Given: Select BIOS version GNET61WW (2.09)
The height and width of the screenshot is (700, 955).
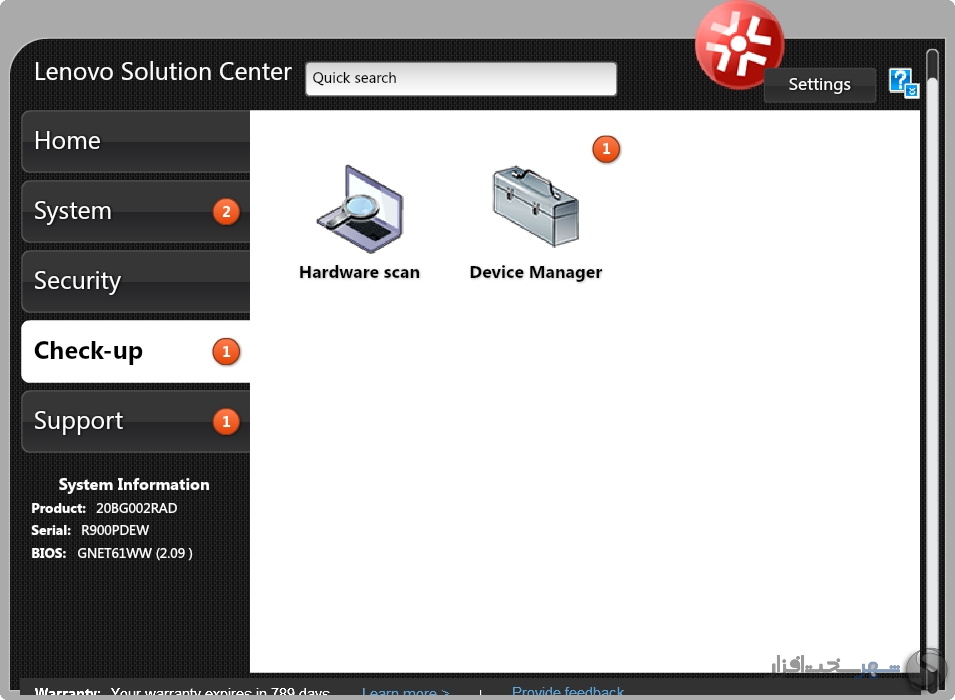Looking at the screenshot, I should 135,553.
